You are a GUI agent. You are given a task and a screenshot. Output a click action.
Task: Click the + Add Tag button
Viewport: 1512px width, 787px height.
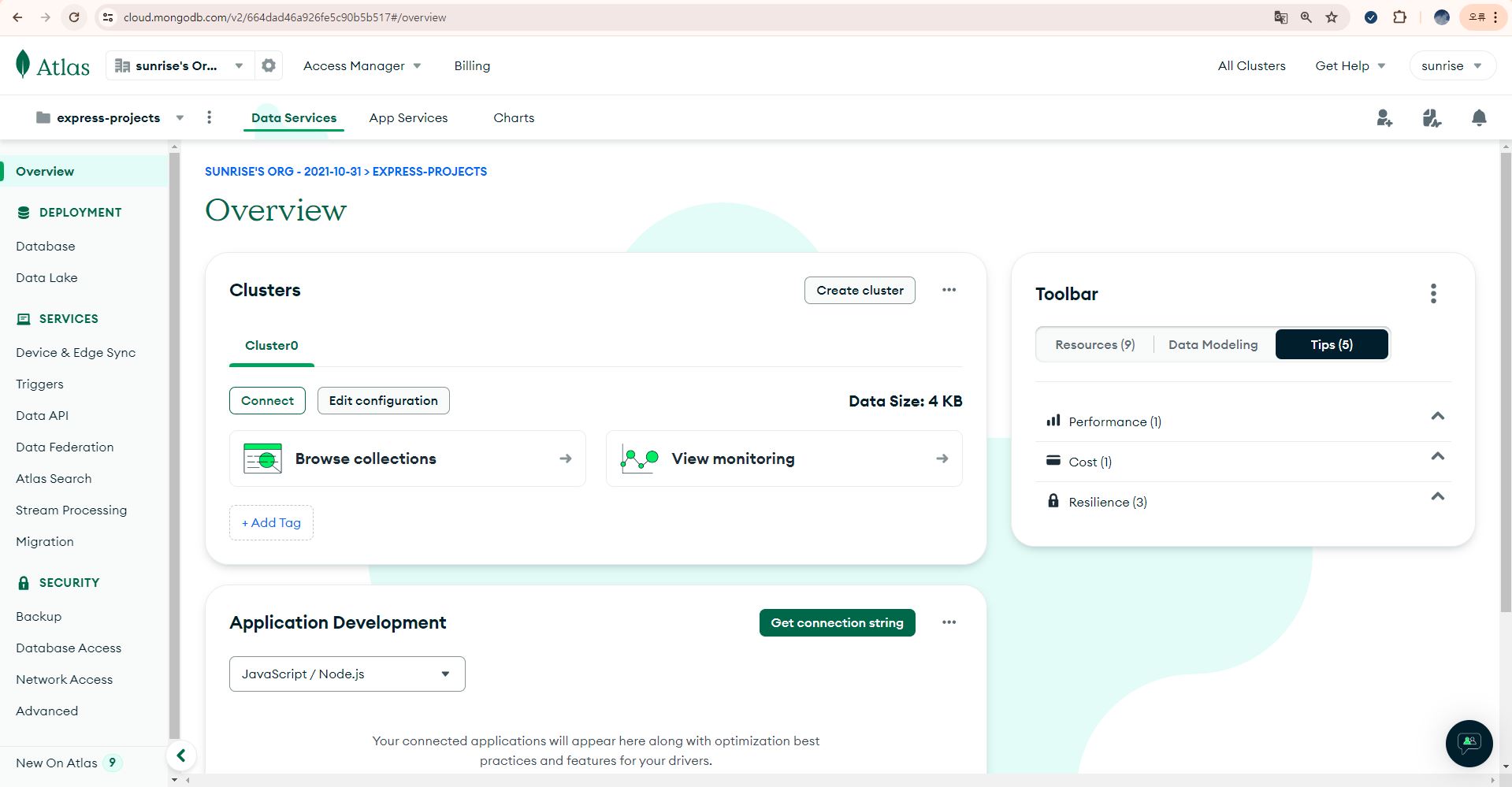[x=271, y=523]
